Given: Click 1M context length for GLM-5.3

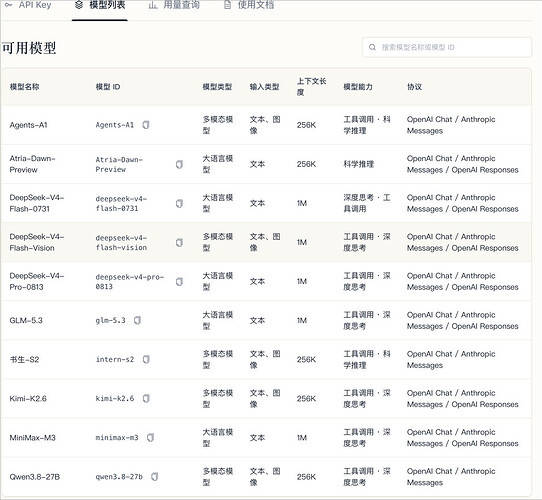Looking at the screenshot, I should (302, 320).
